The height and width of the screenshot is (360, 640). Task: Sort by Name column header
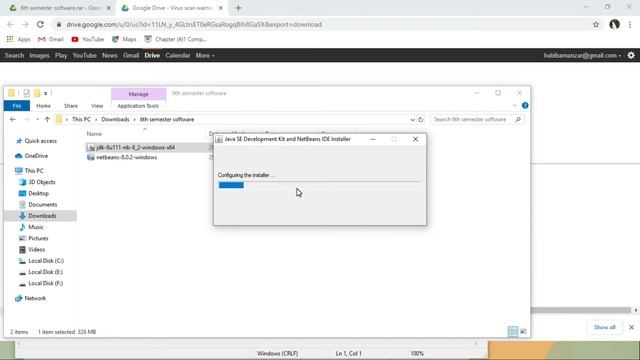(94, 134)
